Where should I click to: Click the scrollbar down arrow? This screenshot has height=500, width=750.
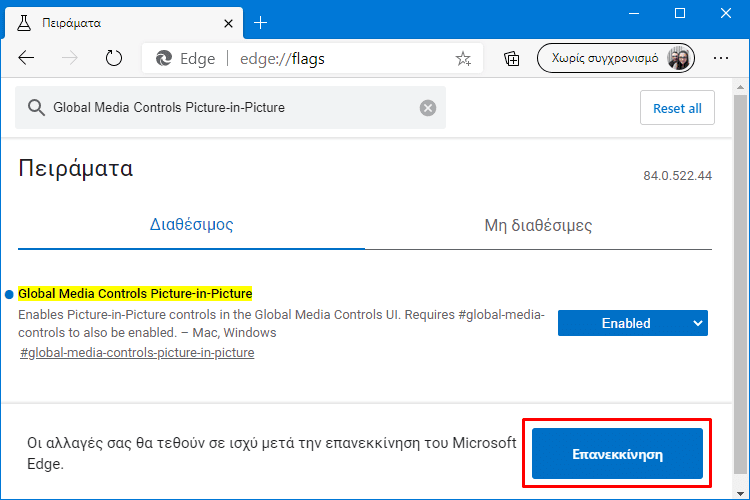[x=740, y=493]
